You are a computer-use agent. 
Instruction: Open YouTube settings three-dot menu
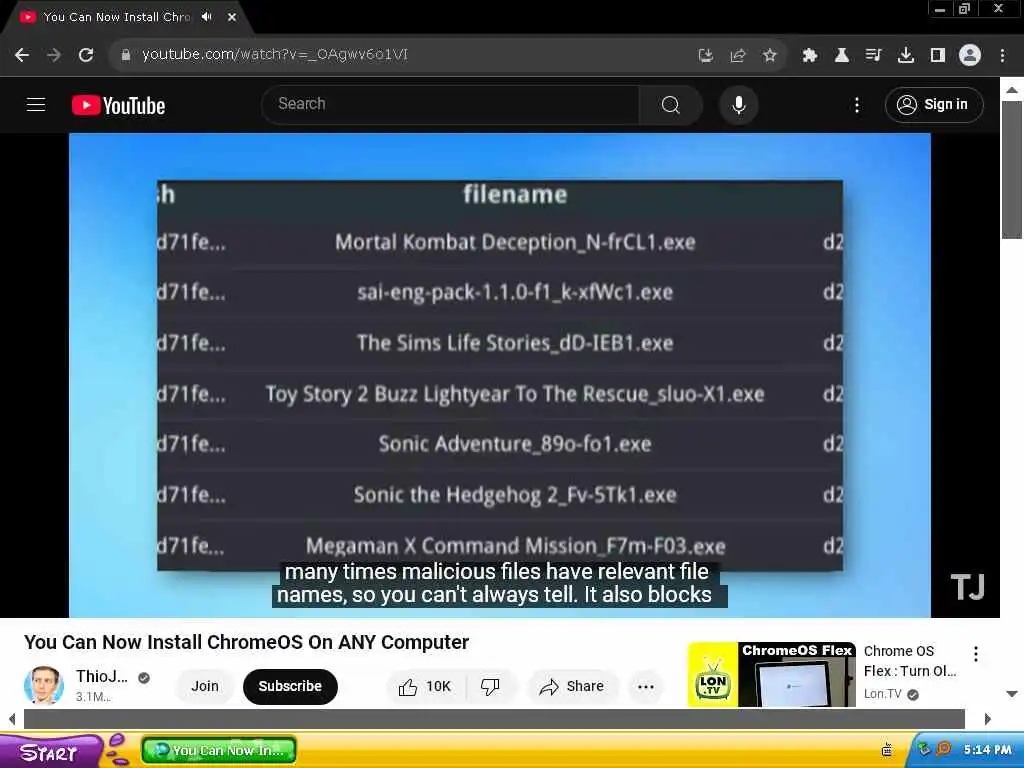pos(857,105)
